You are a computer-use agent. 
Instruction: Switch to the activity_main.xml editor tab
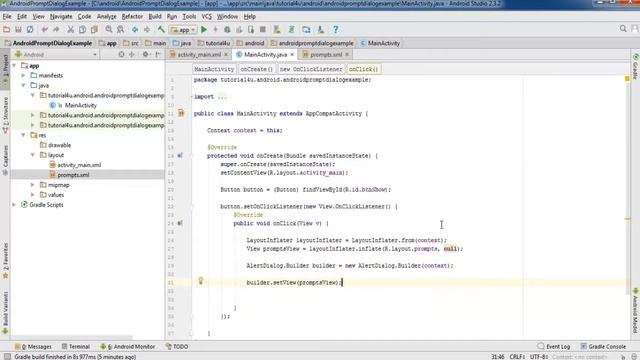tap(199, 54)
